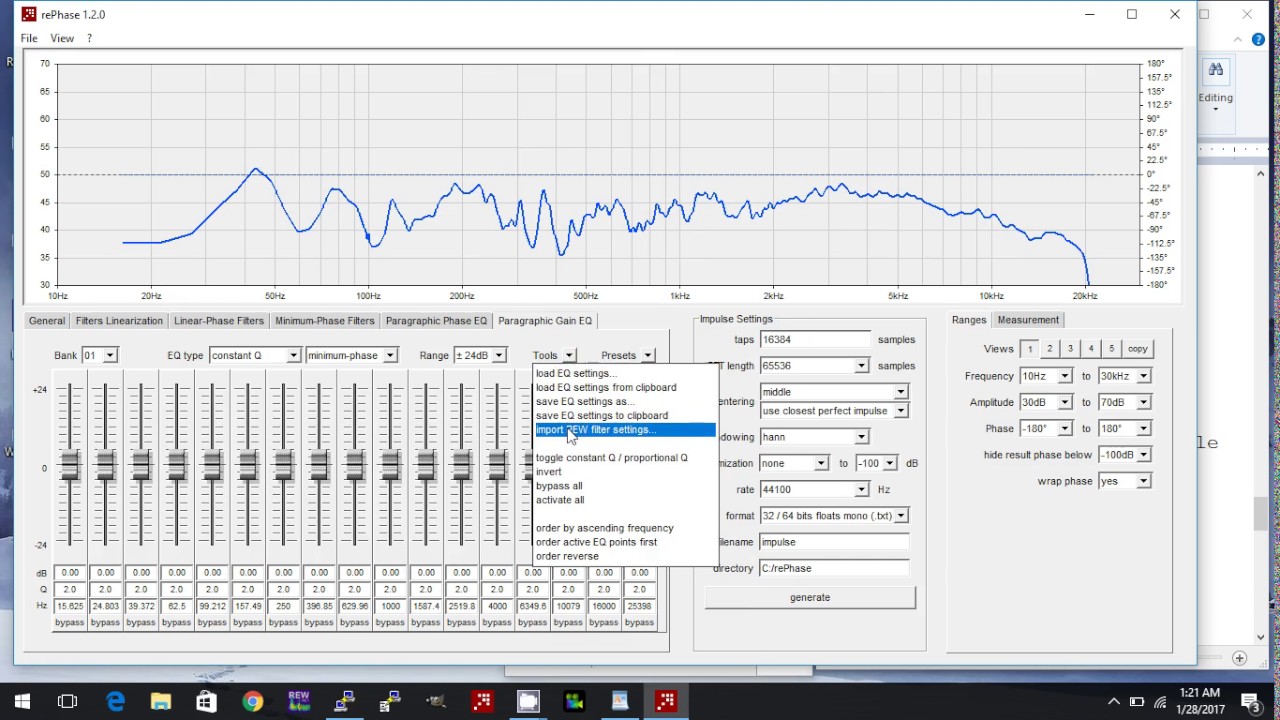Click the Views copy button
Image resolution: width=1280 pixels, height=720 pixels.
point(1138,349)
